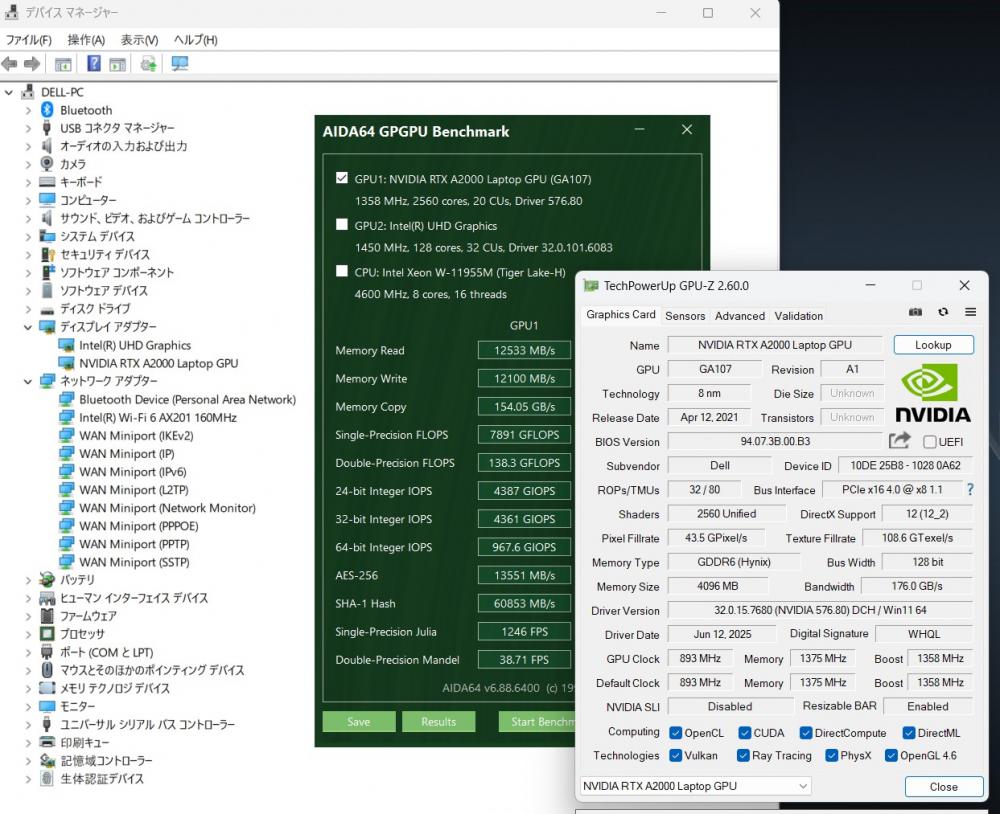Click the NVIDIA logo in GPU-Z
Image resolution: width=1000 pixels, height=814 pixels.
pyautogui.click(x=933, y=393)
